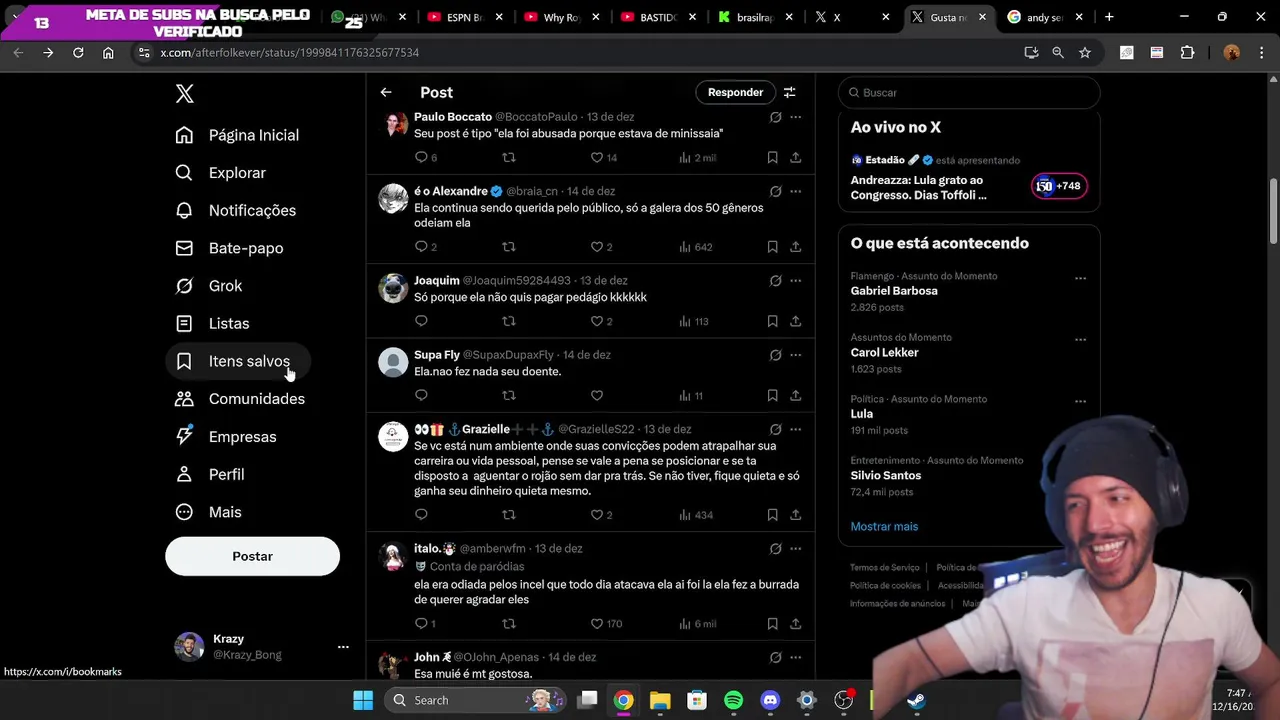Image resolution: width=1280 pixels, height=720 pixels.
Task: Open new Chrome tab
Action: (x=1109, y=17)
